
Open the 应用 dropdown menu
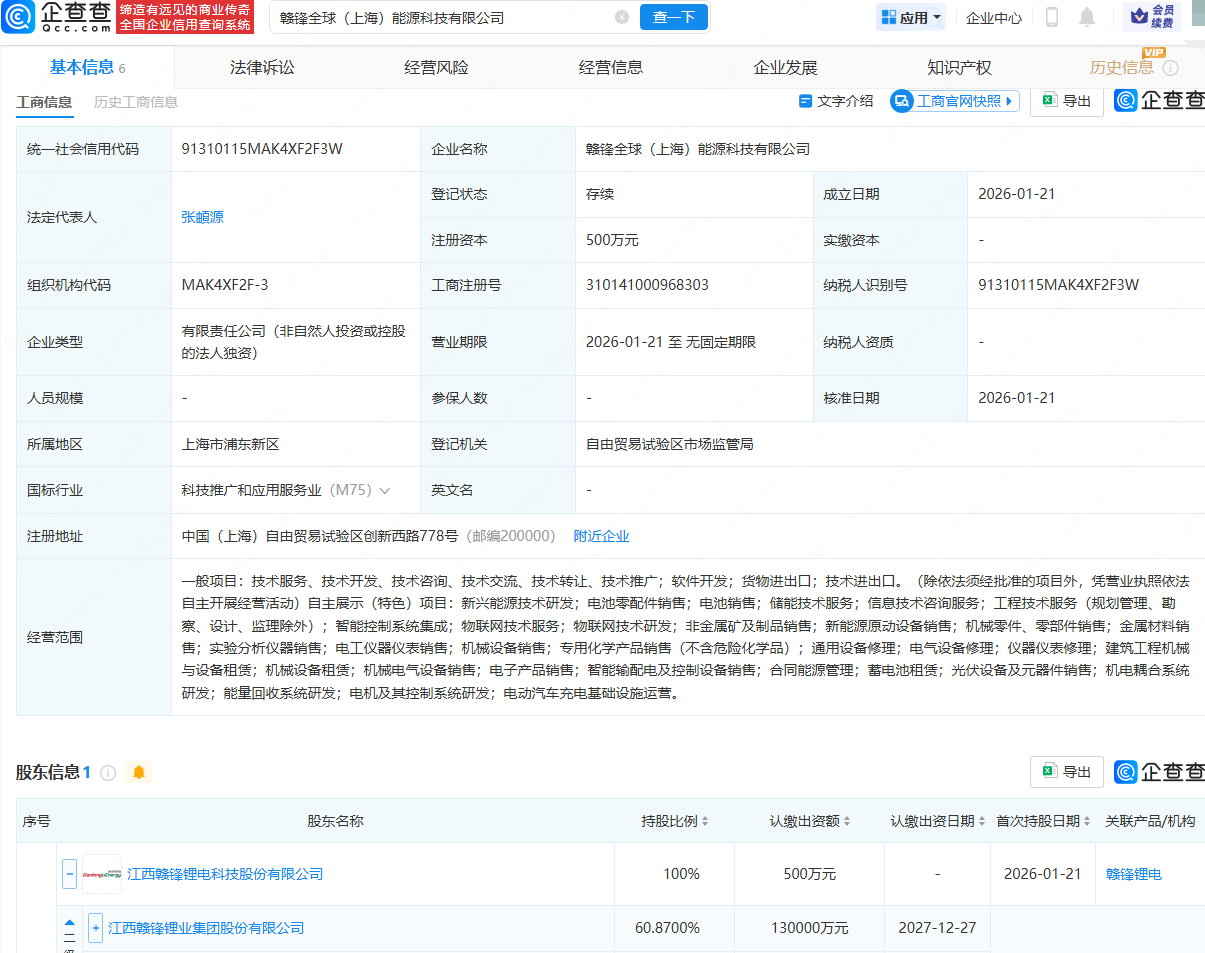pyautogui.click(x=911, y=18)
